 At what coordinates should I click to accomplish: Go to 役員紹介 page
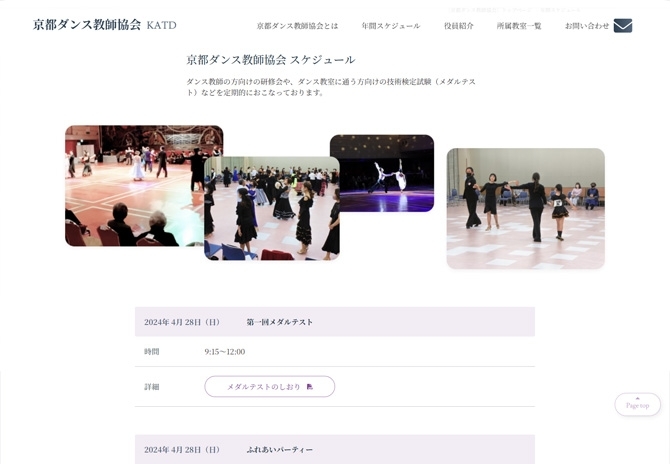tap(458, 26)
